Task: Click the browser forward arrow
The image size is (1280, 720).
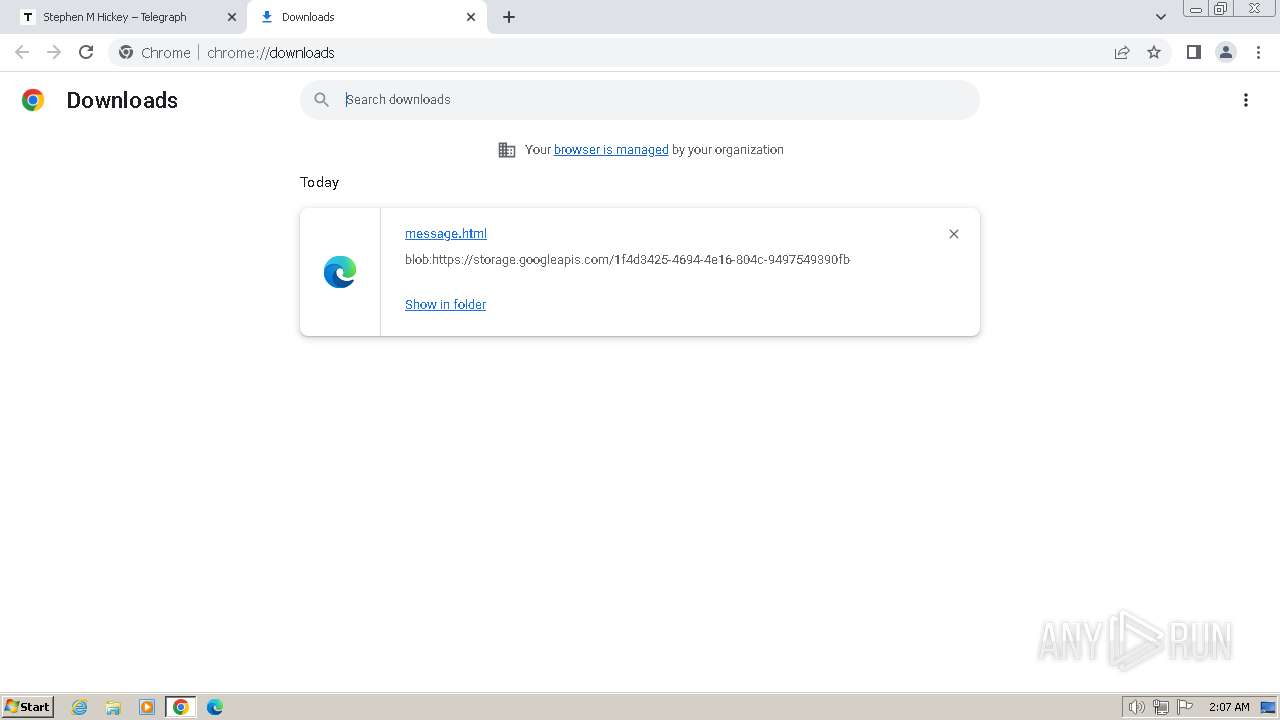Action: 54,52
